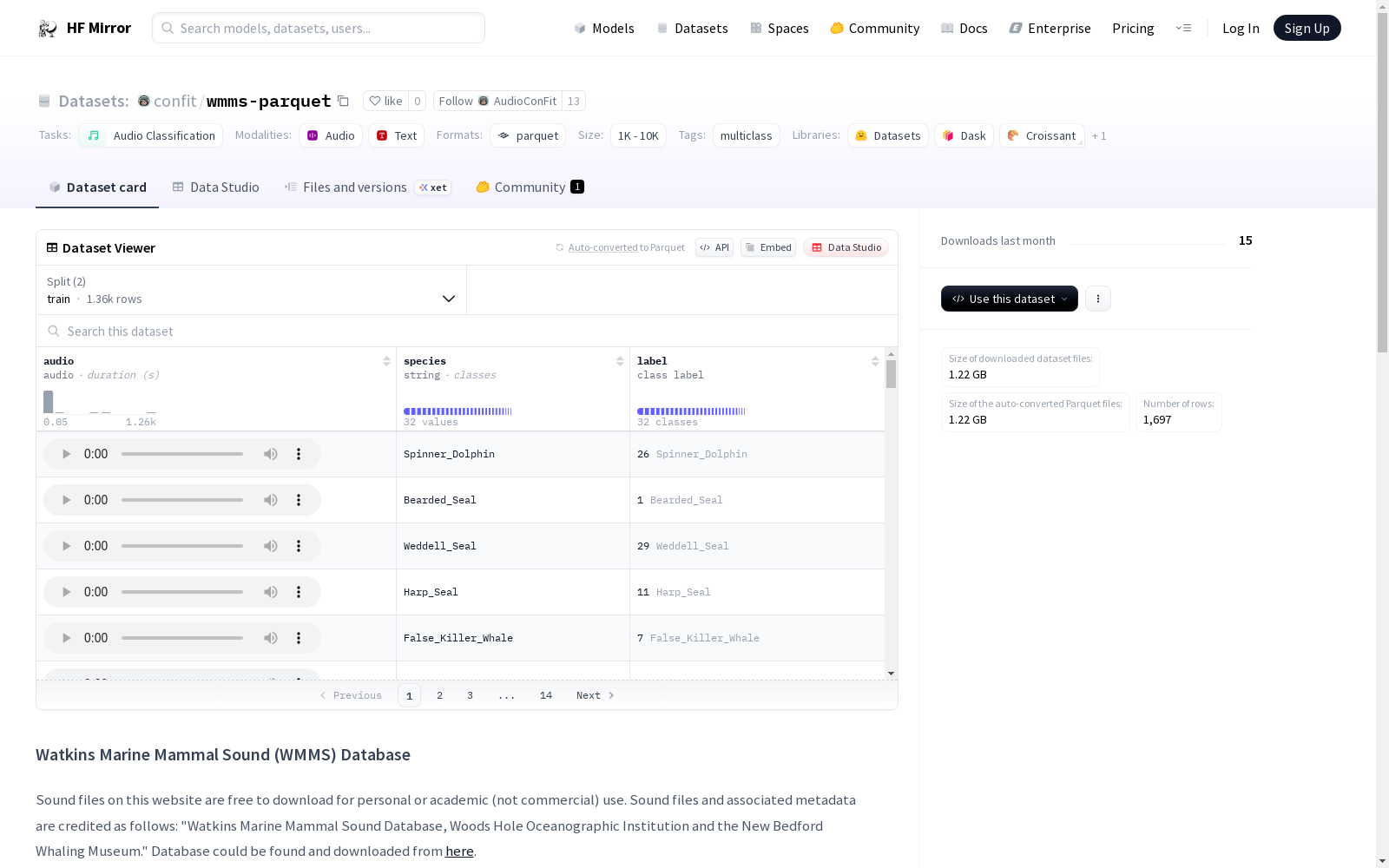The width and height of the screenshot is (1389, 868).
Task: Click the Croissant library tag
Action: (1042, 135)
